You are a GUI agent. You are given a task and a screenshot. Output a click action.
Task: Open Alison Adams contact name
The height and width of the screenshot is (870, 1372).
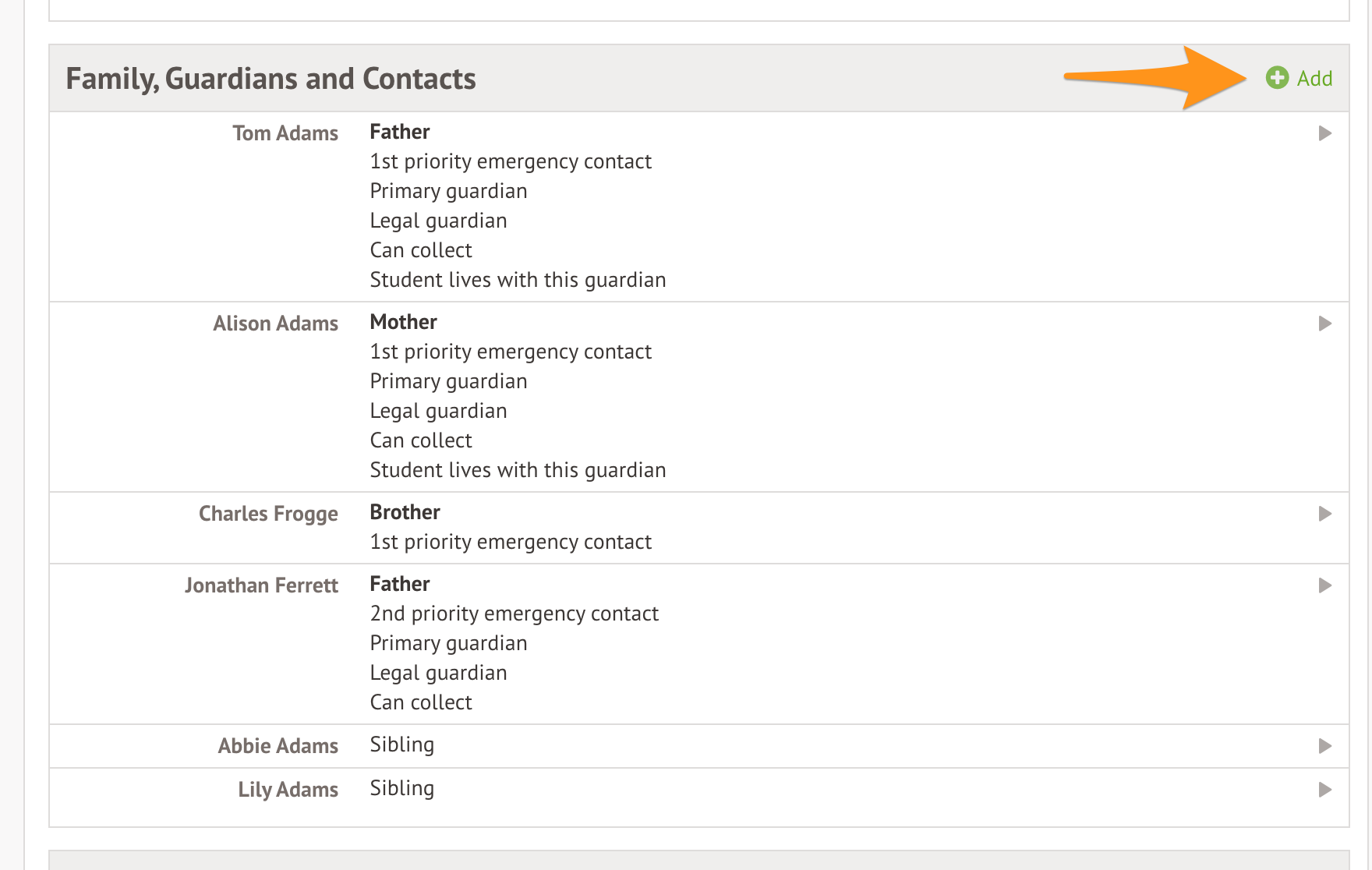coord(276,324)
